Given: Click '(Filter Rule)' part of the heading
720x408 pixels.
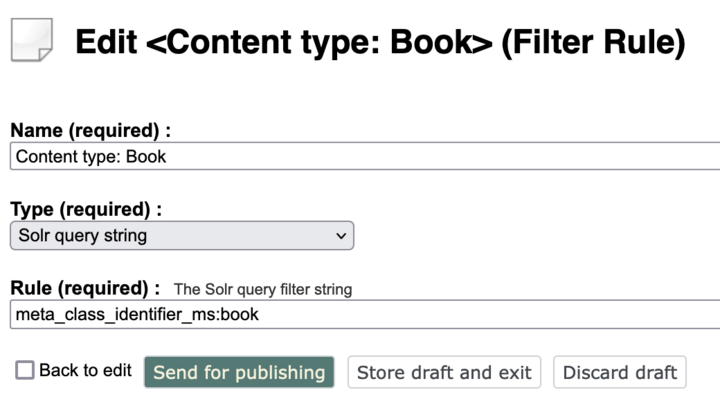Looking at the screenshot, I should coord(593,42).
